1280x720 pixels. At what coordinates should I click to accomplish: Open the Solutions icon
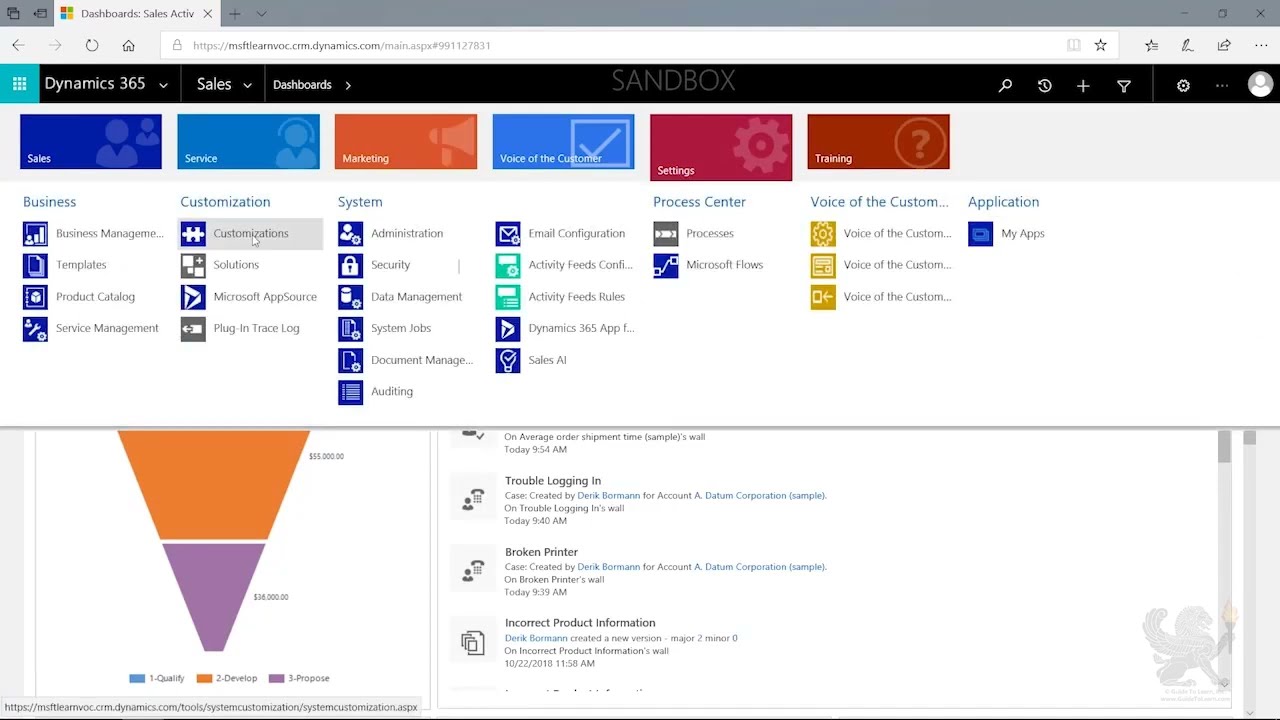coord(193,265)
